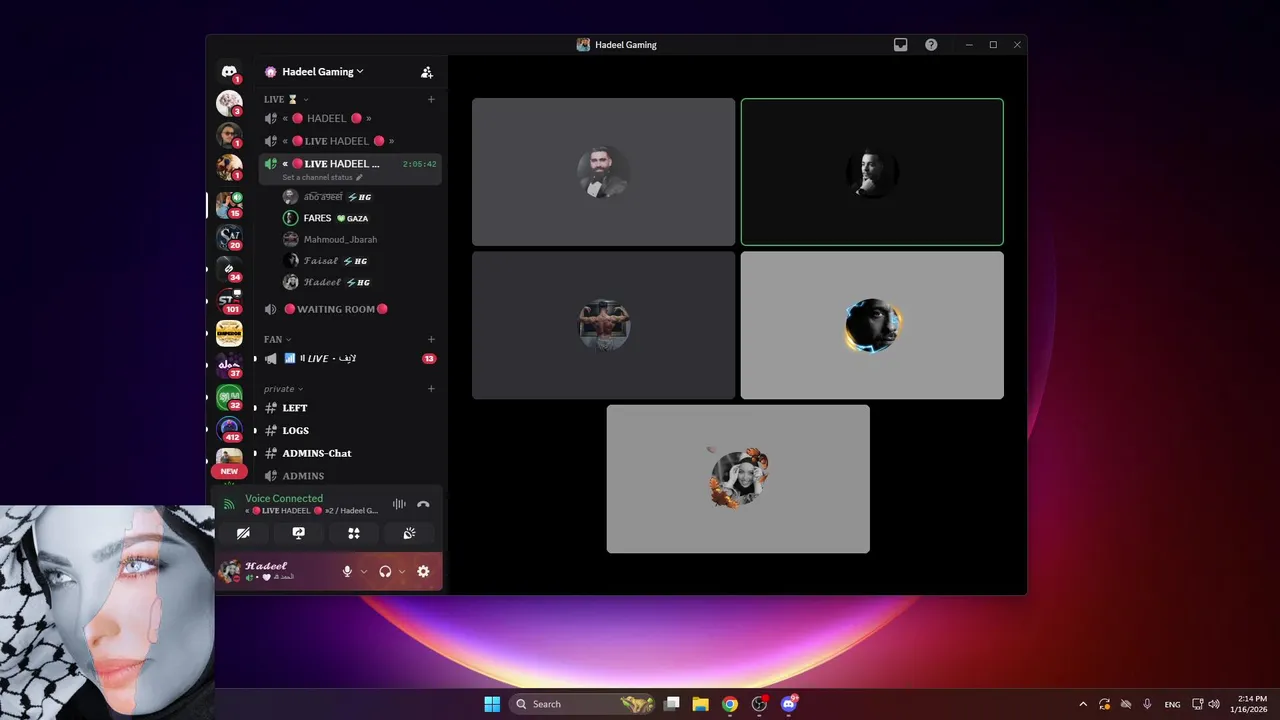
Task: Open the server icon with badge 34
Action: tap(229, 269)
